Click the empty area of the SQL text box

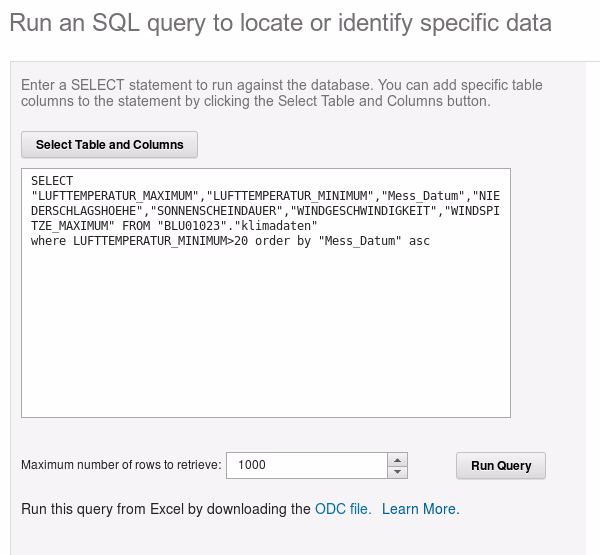265,340
